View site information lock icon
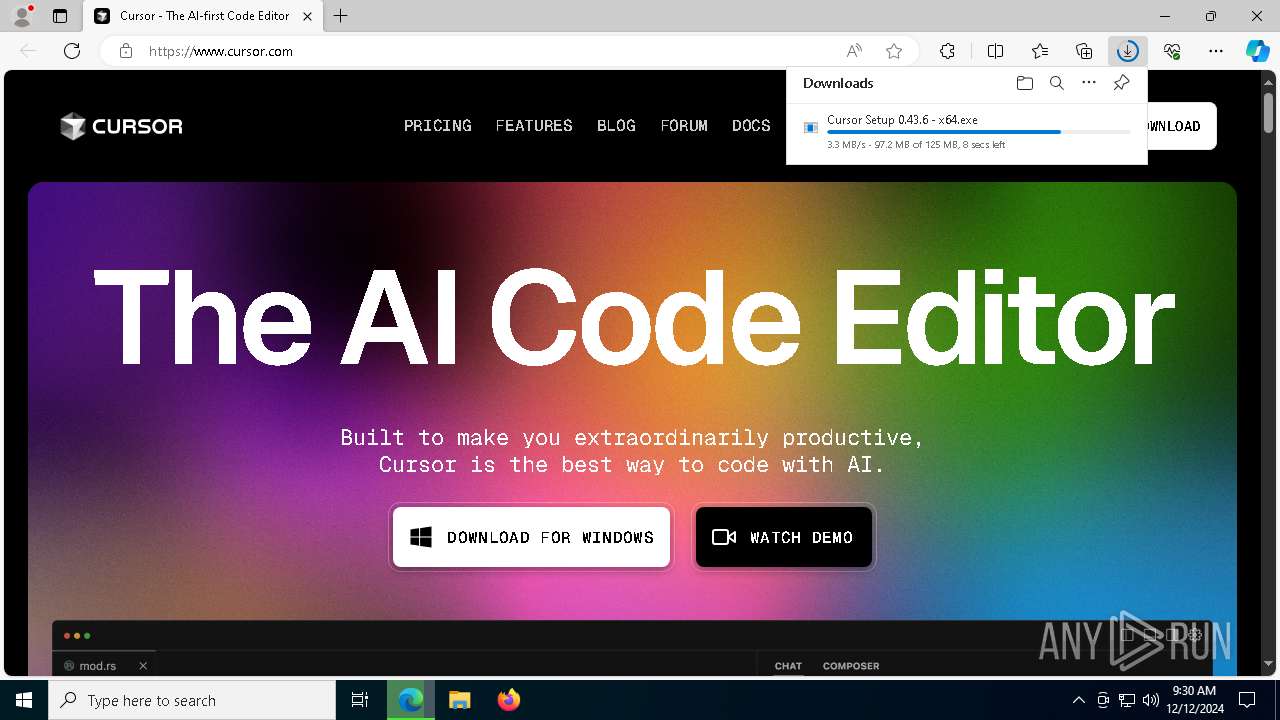 tap(125, 51)
